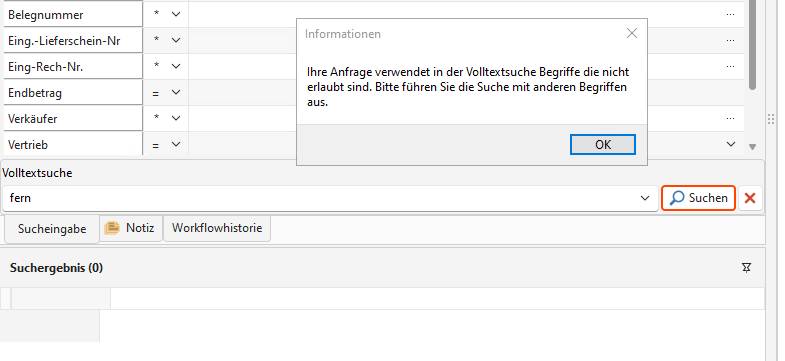Start the search with Suchen button

698,198
